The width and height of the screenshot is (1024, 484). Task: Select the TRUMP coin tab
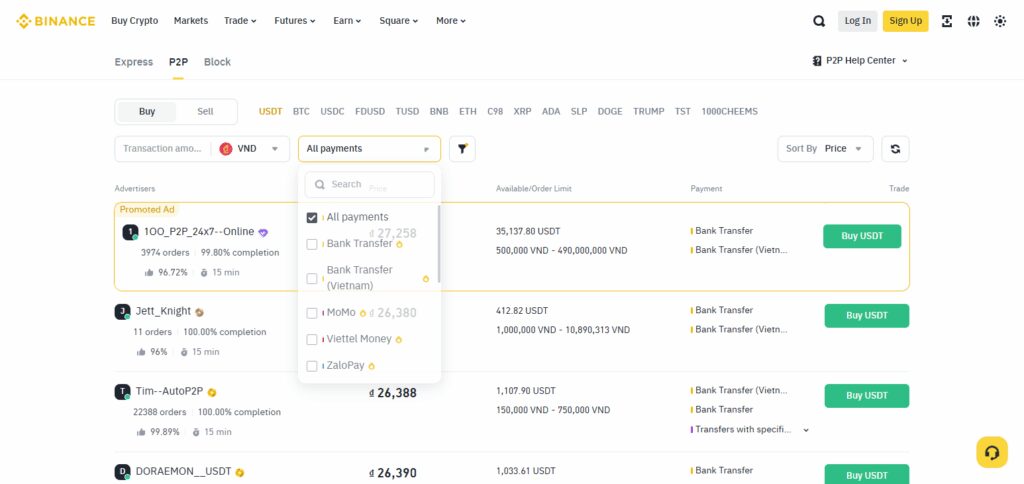coord(648,112)
